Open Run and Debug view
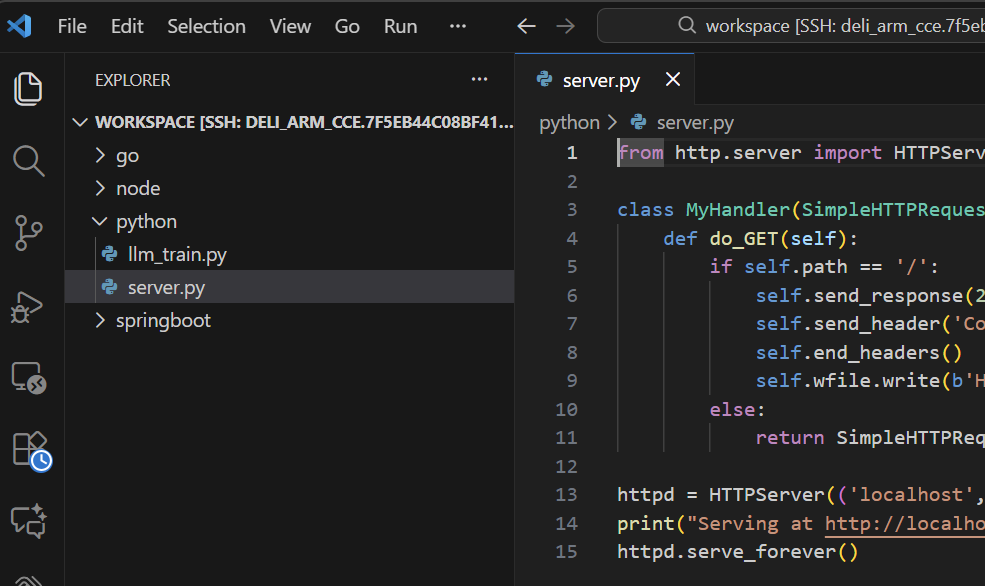Viewport: 985px width, 586px height. click(29, 305)
